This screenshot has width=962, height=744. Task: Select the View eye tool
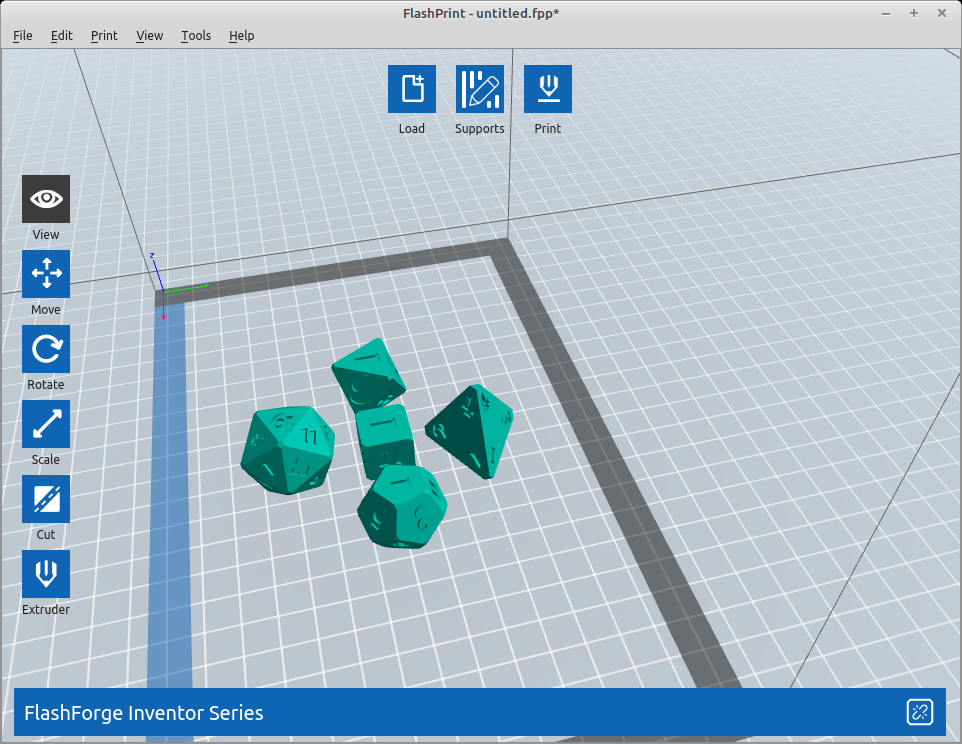pos(46,199)
